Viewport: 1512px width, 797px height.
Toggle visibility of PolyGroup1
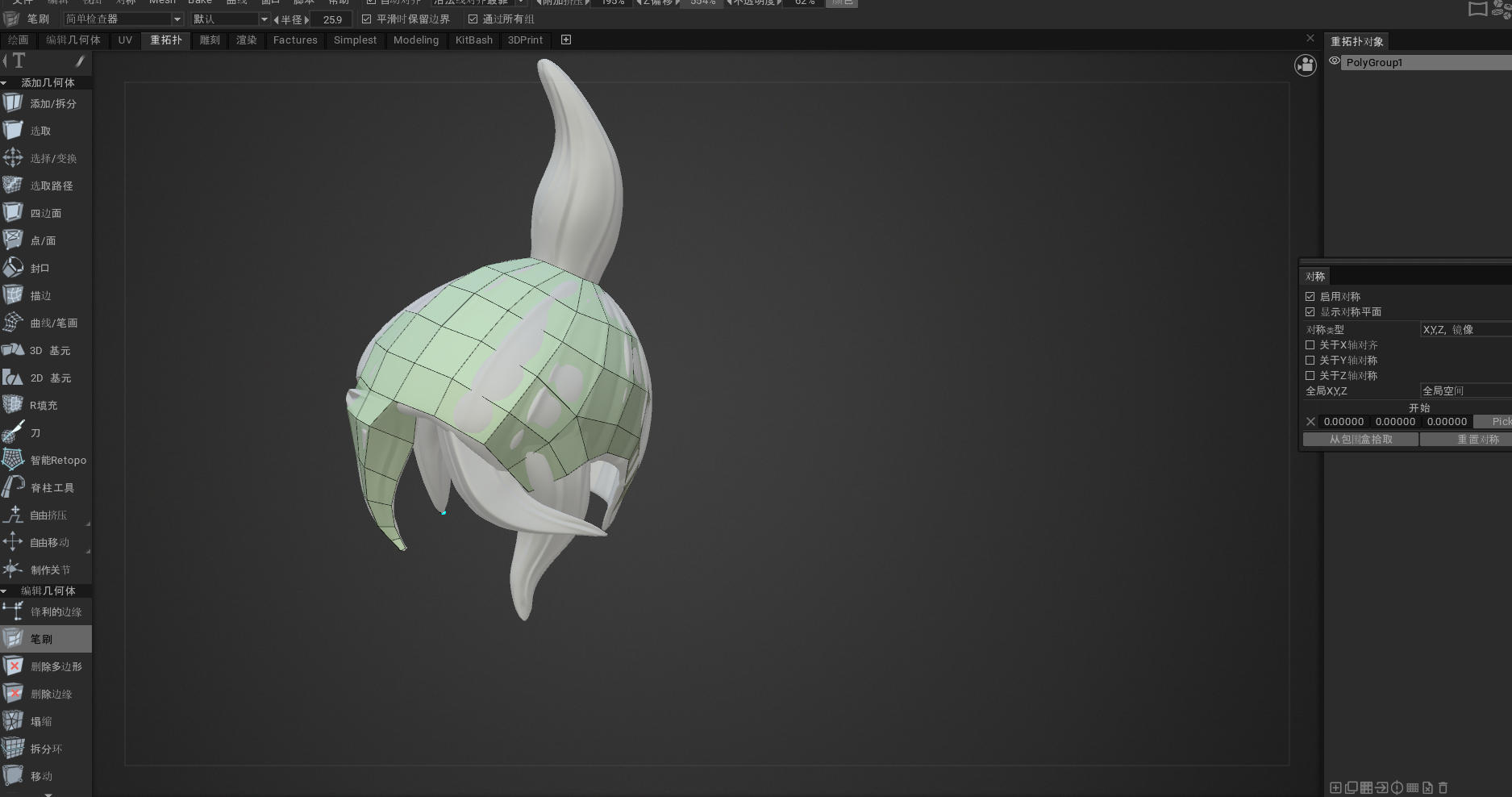(x=1335, y=61)
